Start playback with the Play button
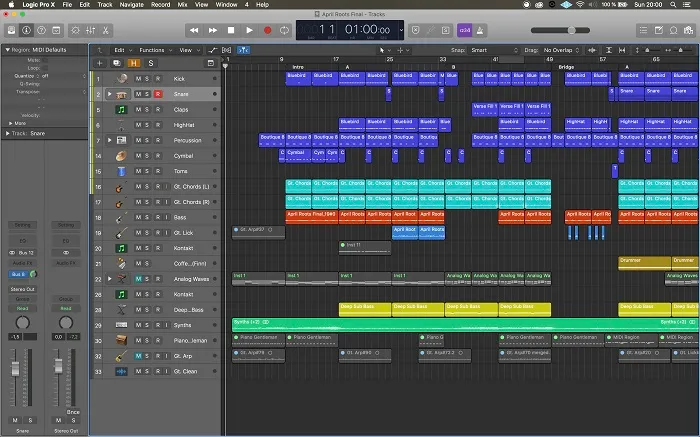 coord(250,30)
